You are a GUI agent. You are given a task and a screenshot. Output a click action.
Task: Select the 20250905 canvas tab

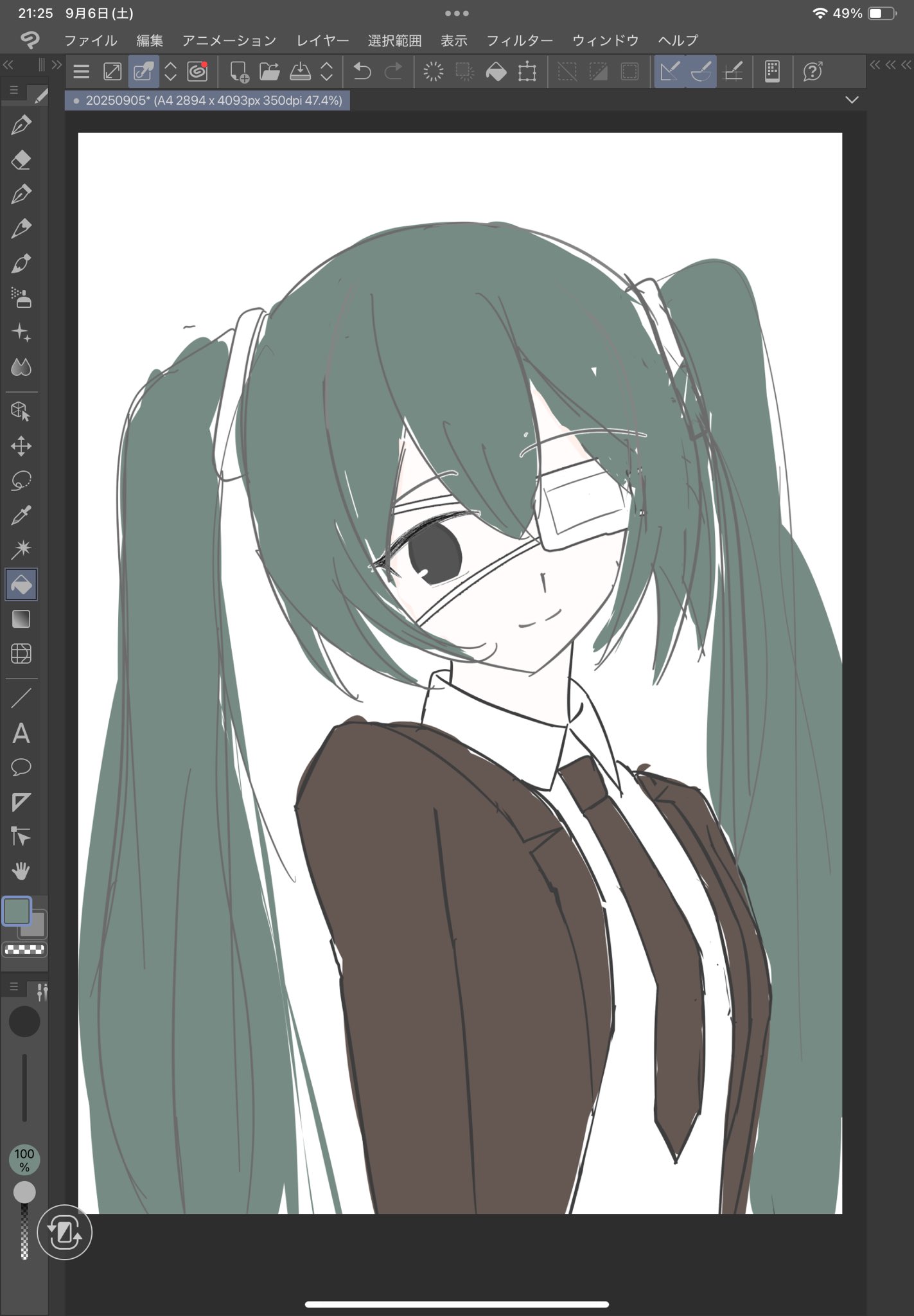pyautogui.click(x=207, y=100)
